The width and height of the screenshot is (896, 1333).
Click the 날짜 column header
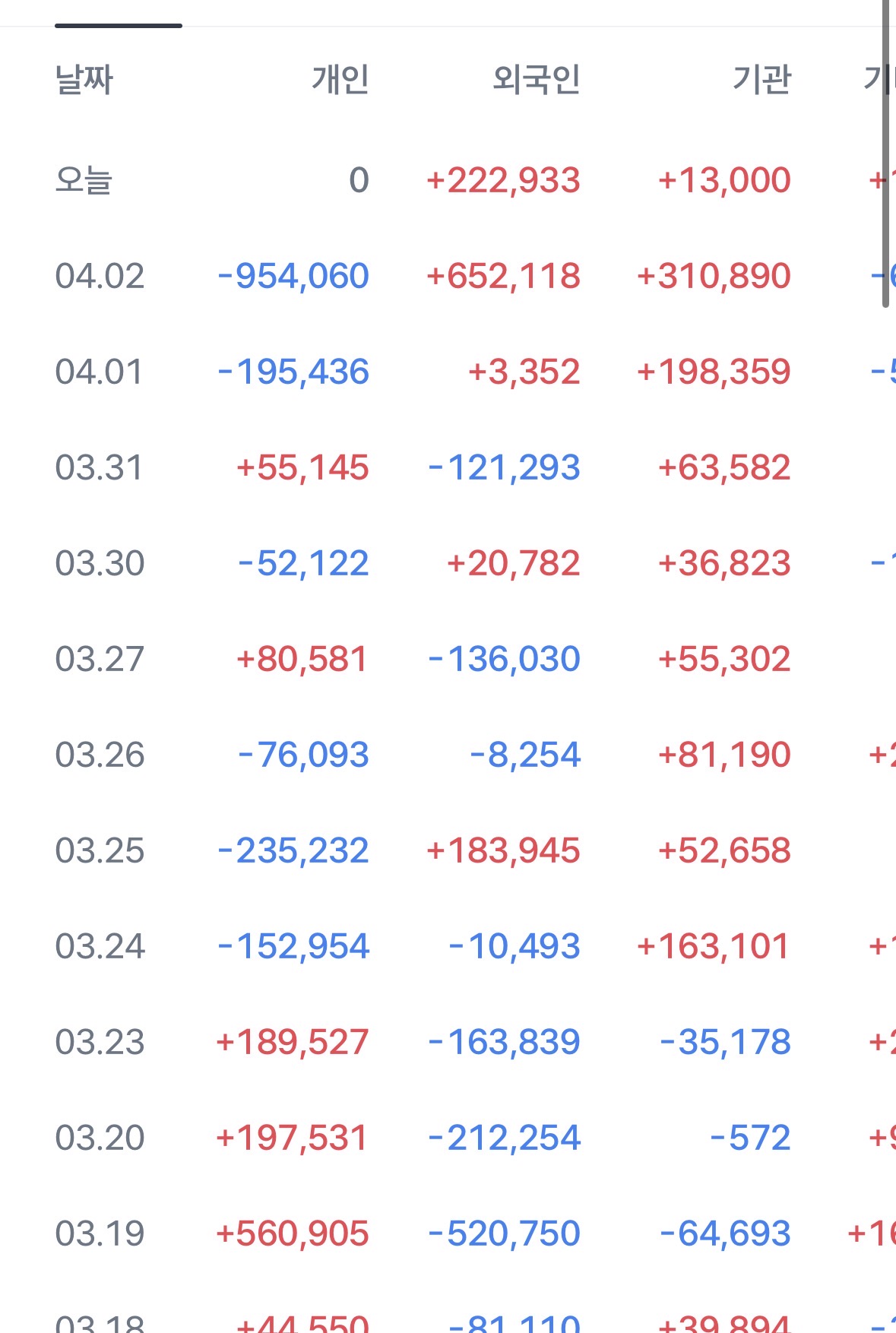[84, 80]
